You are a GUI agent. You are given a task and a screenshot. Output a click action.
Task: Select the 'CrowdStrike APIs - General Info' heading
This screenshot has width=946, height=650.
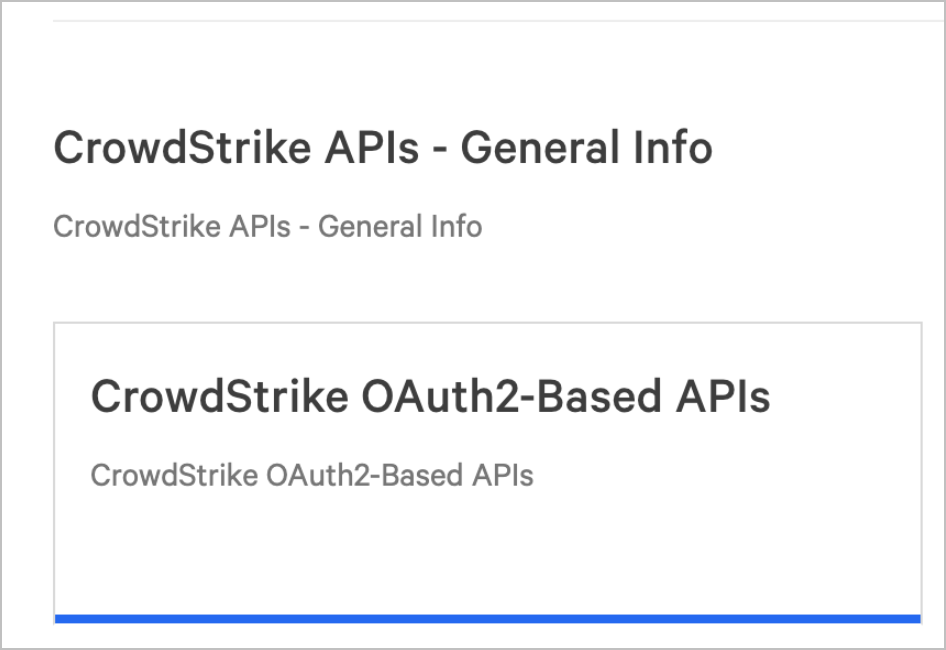383,147
